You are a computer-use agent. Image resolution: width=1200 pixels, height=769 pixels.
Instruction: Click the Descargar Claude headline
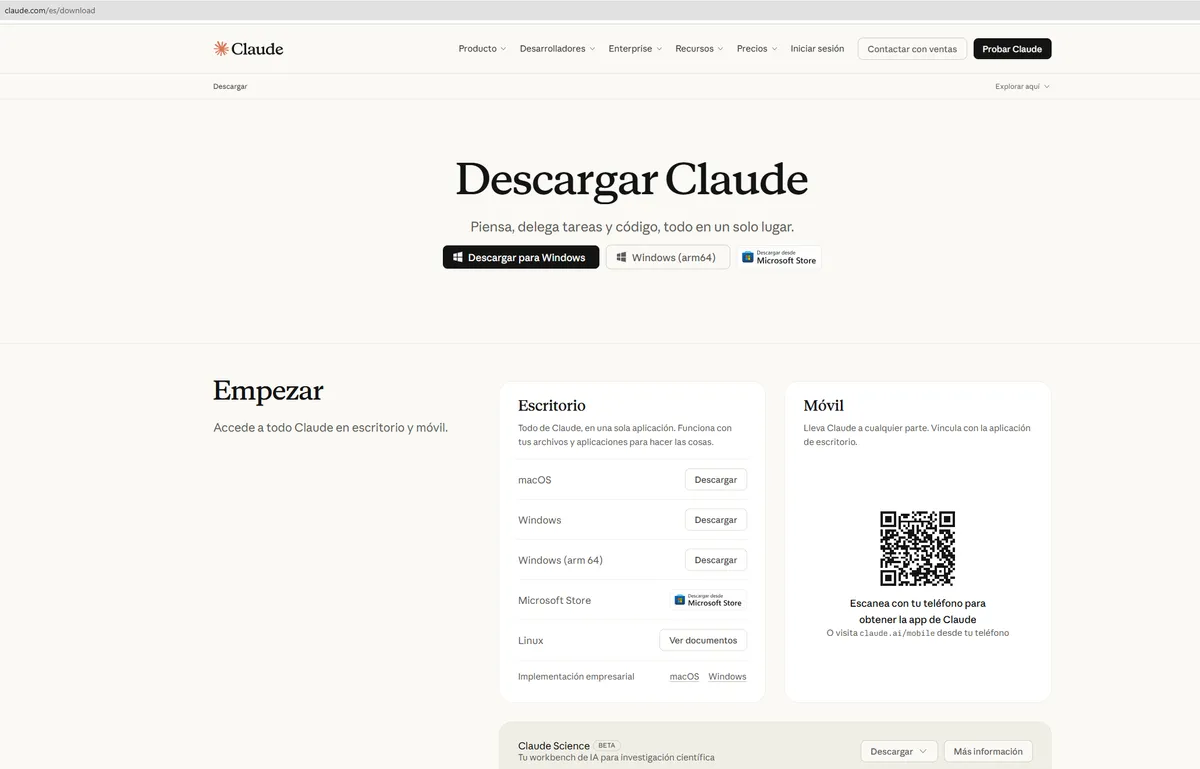pyautogui.click(x=631, y=180)
